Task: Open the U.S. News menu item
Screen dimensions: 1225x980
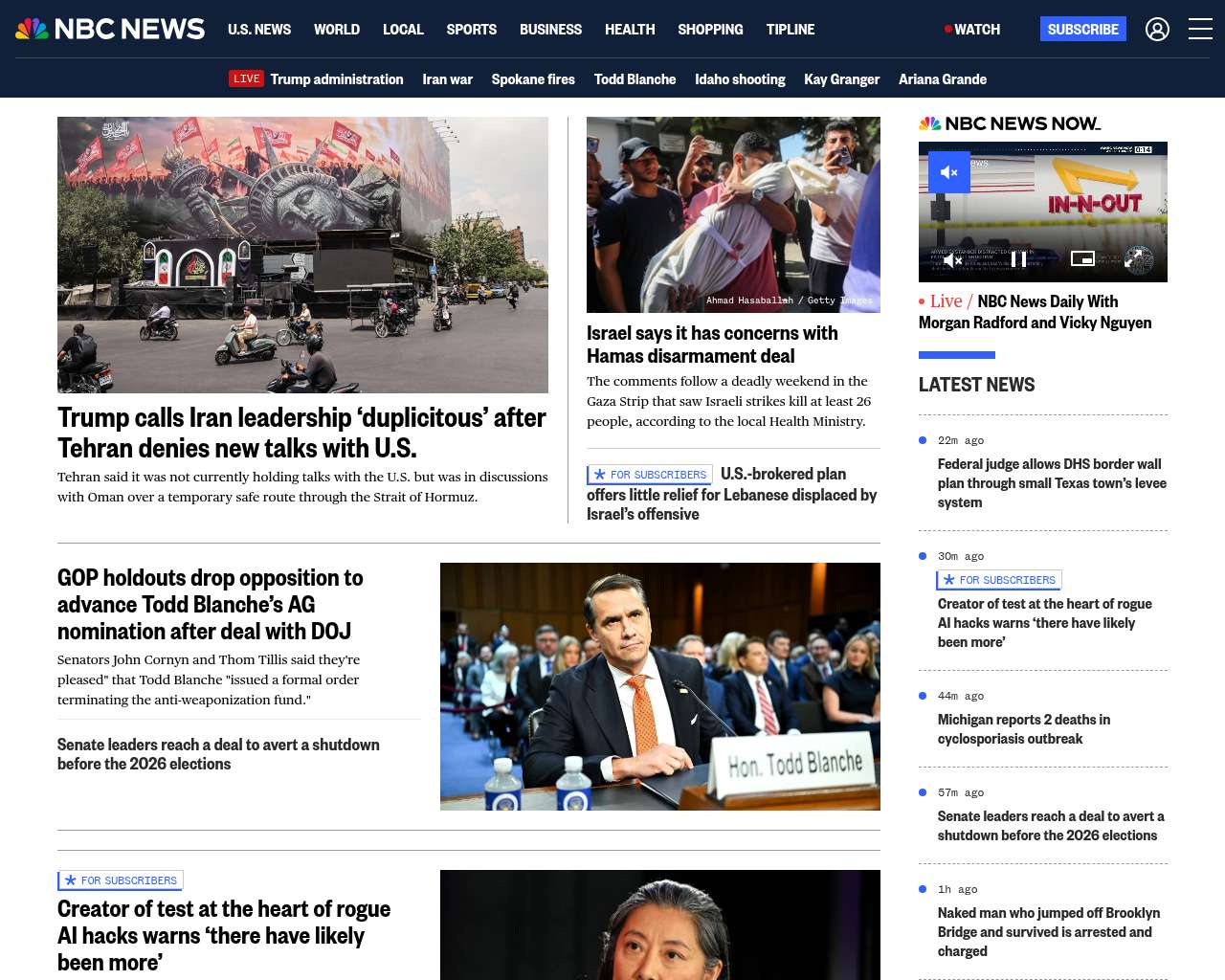Action: [259, 30]
